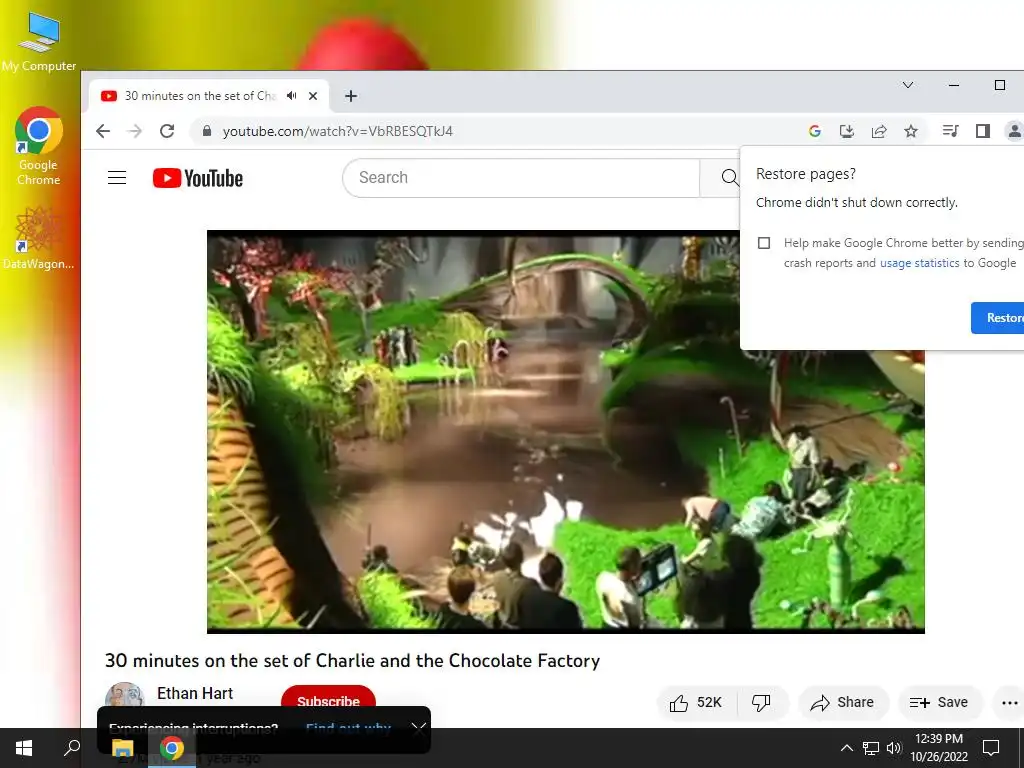Show hidden tray icons chevron
Image resolution: width=1024 pixels, height=768 pixels.
coord(846,748)
